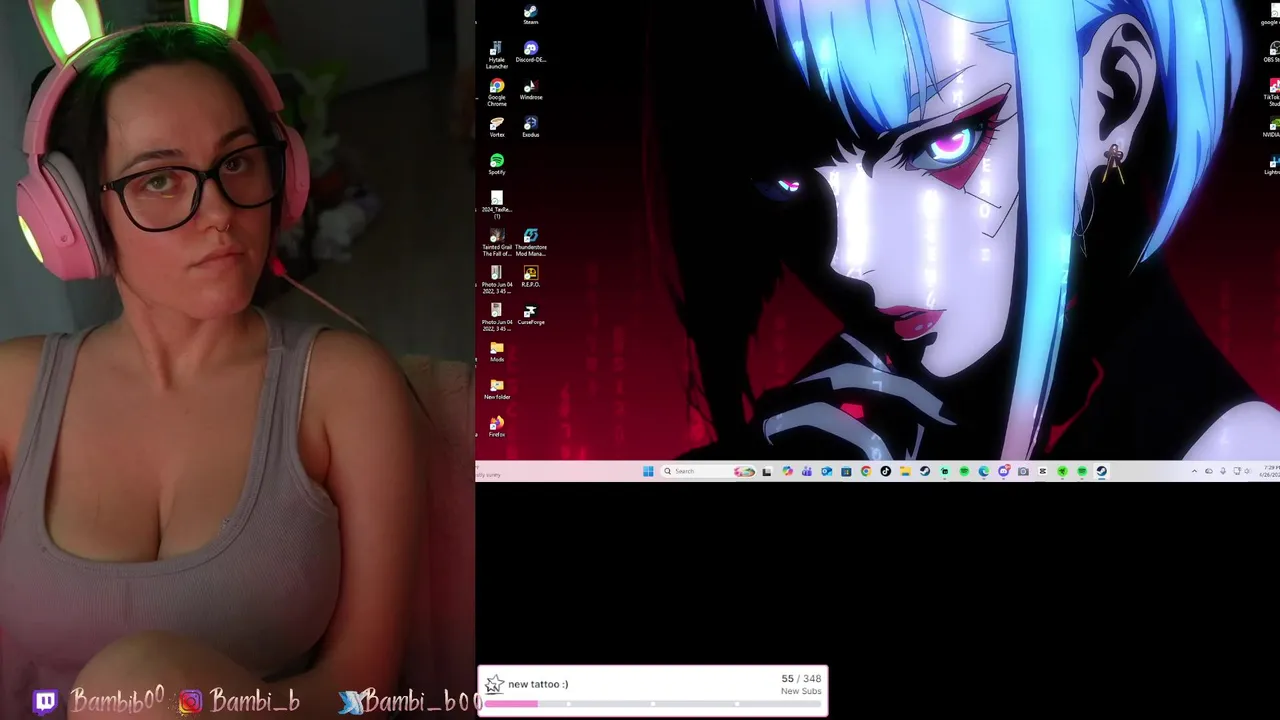
Task: Open the Spotify desktop shortcut
Action: click(496, 164)
